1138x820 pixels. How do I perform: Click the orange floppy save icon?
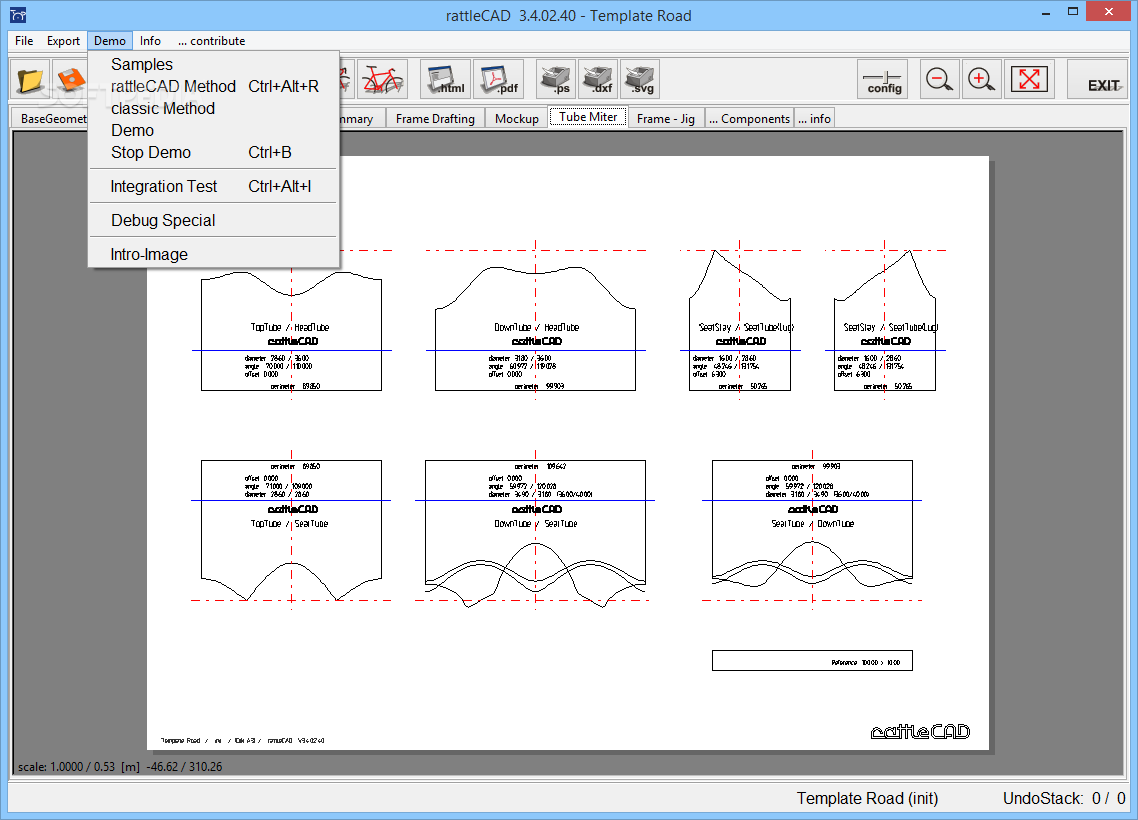tap(70, 80)
